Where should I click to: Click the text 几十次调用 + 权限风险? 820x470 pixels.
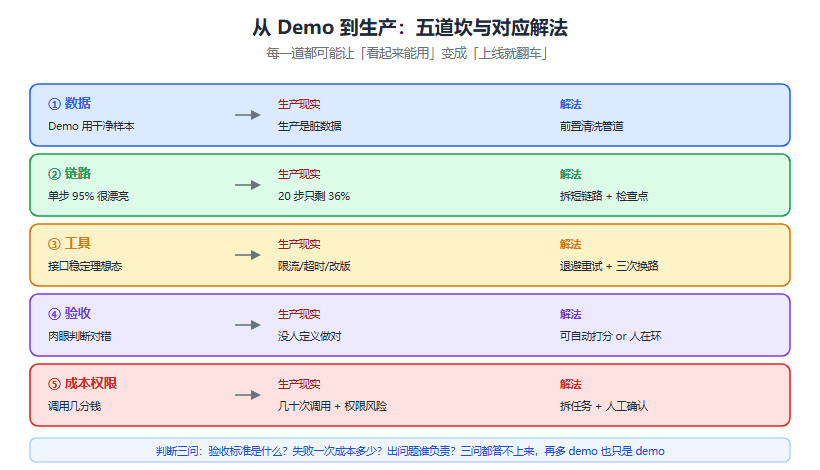point(332,406)
